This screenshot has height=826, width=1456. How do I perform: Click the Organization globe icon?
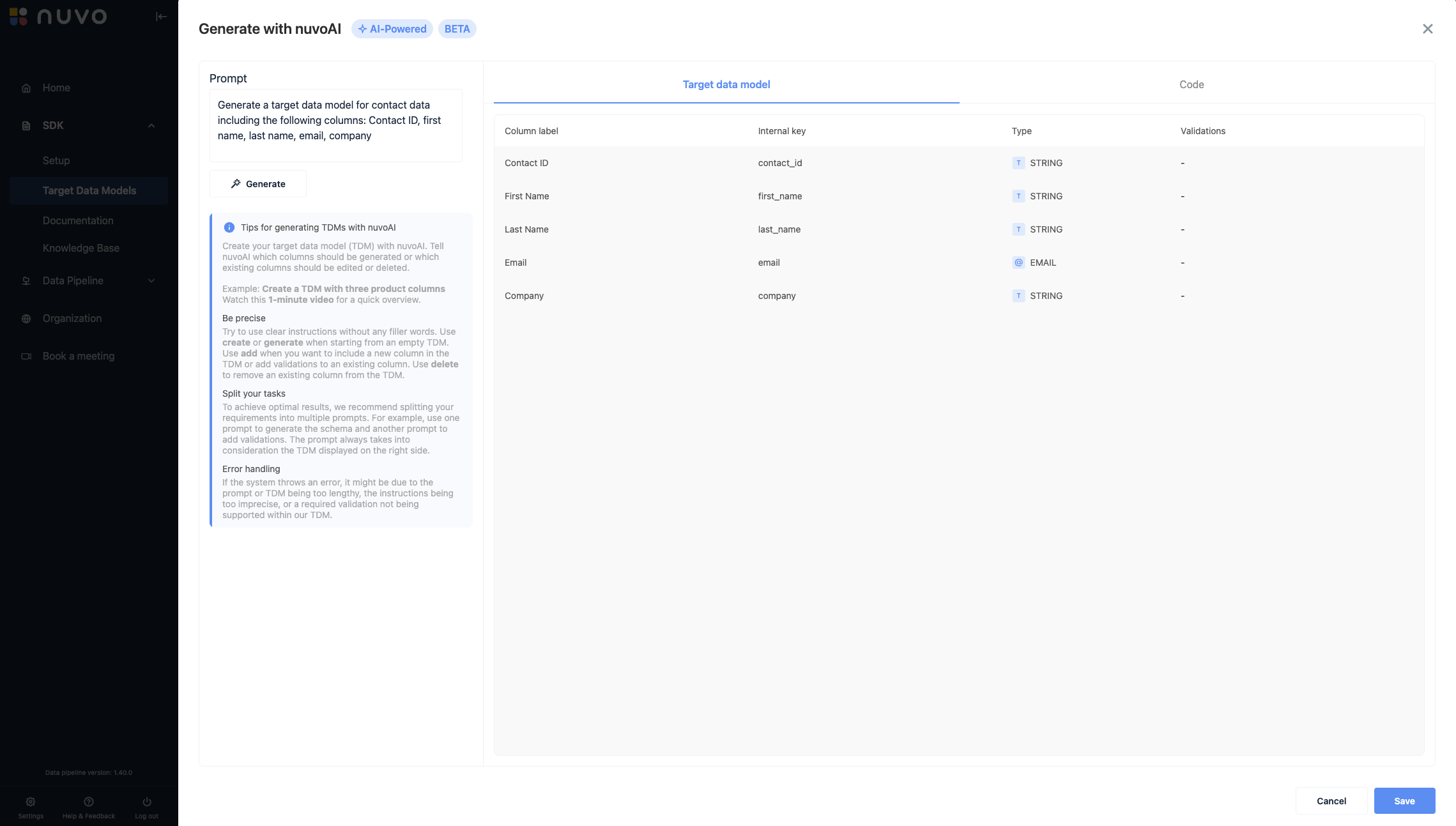pyautogui.click(x=26, y=319)
